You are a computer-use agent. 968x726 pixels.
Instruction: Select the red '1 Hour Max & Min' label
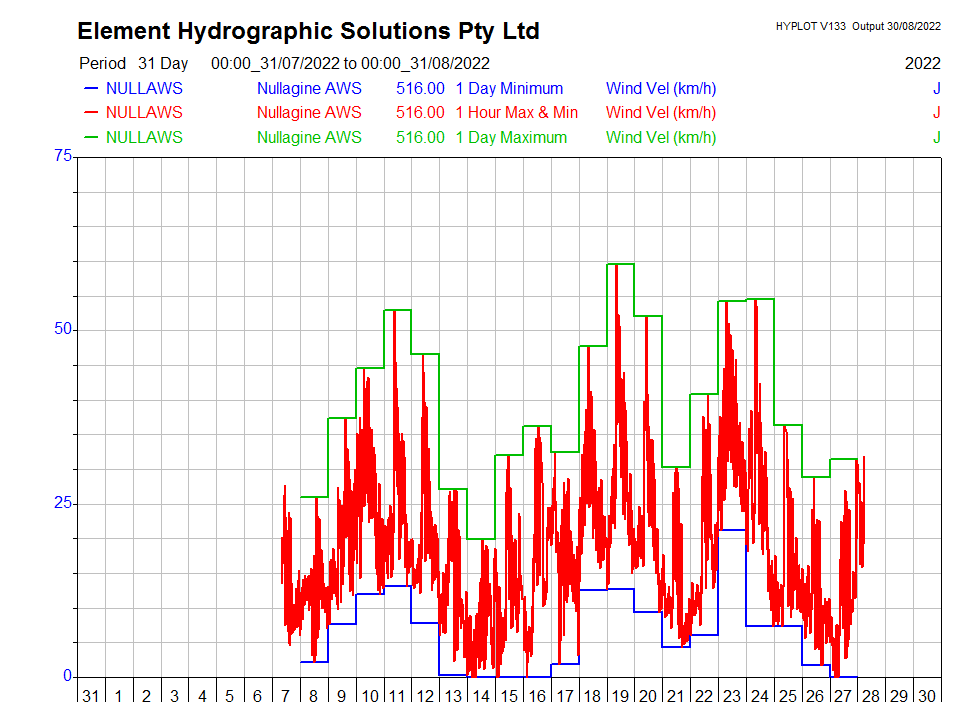516,113
